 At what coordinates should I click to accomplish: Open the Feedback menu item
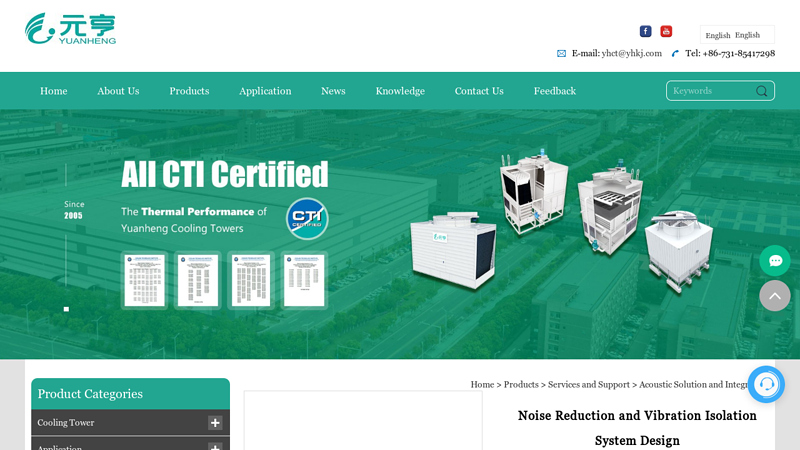coord(555,91)
